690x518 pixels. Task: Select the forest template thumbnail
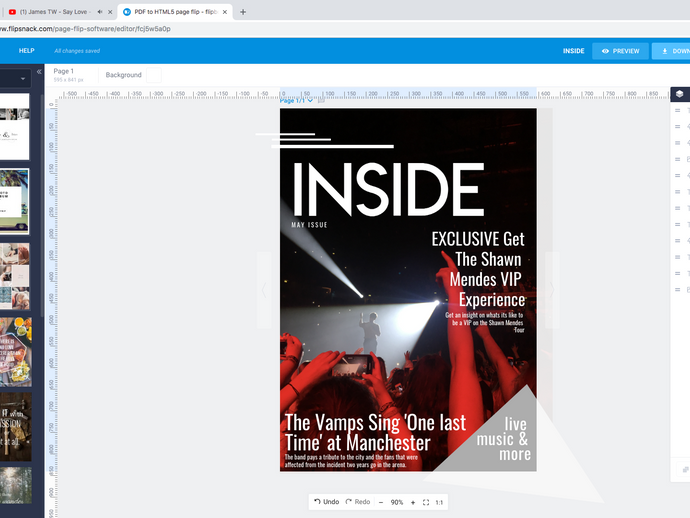15,485
